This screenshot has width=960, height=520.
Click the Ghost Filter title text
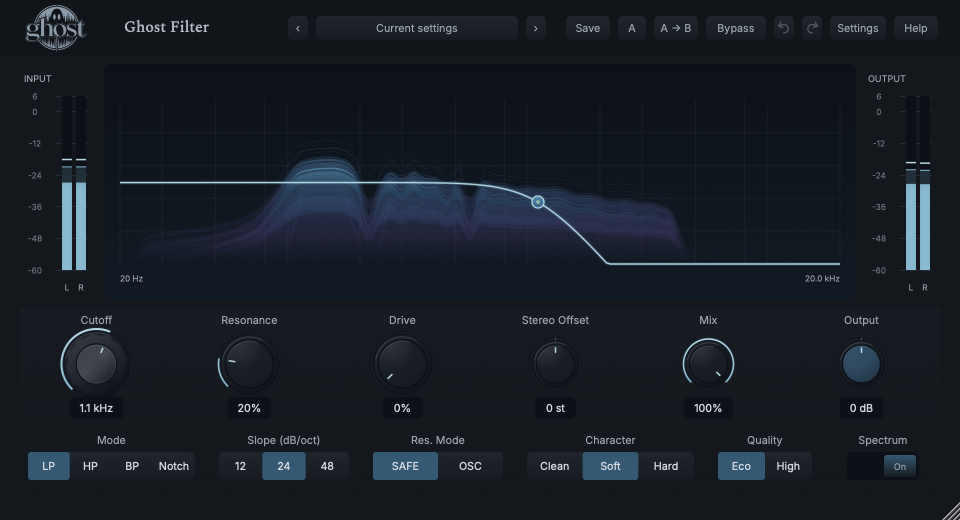pyautogui.click(x=167, y=27)
